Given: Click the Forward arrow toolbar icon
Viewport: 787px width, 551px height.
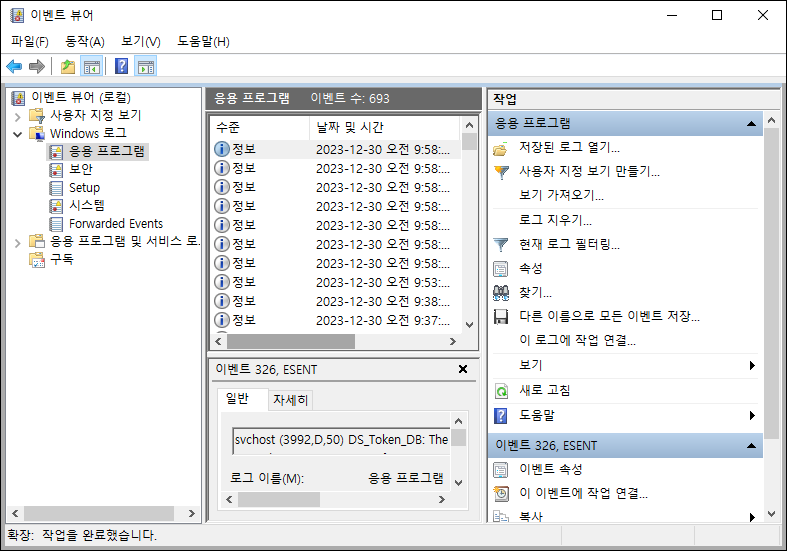Looking at the screenshot, I should (x=37, y=66).
